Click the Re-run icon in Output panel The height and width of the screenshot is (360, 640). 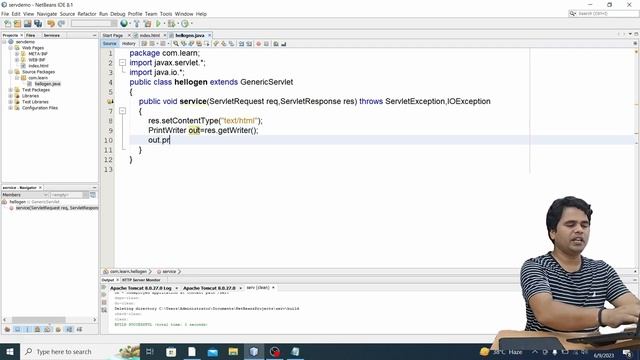click(x=104, y=287)
